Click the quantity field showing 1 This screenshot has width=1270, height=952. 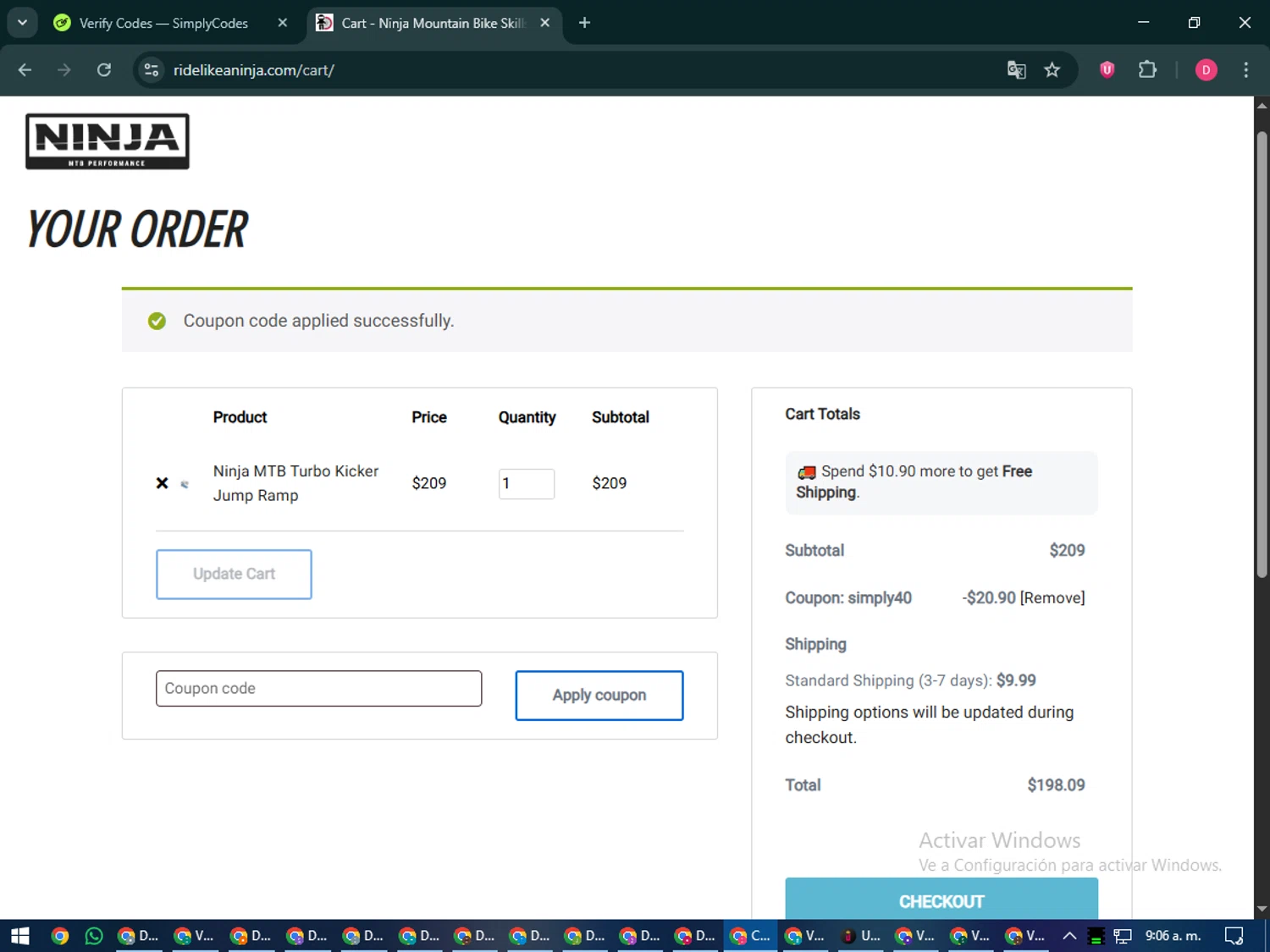[x=527, y=484]
